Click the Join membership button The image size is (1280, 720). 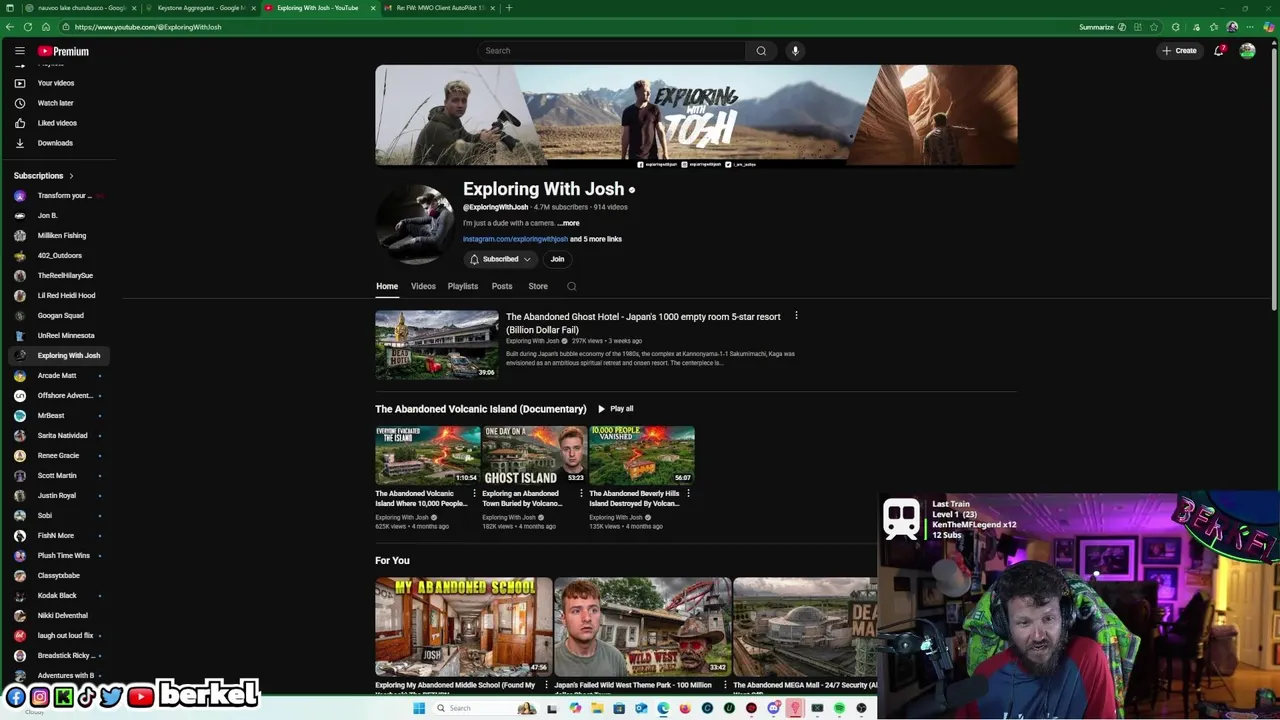click(x=557, y=259)
